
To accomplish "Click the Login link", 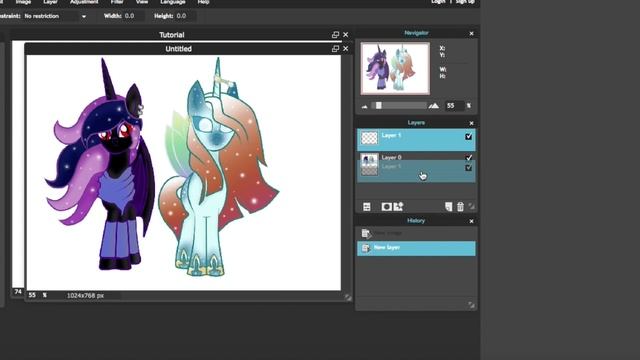I will (x=438, y=2).
